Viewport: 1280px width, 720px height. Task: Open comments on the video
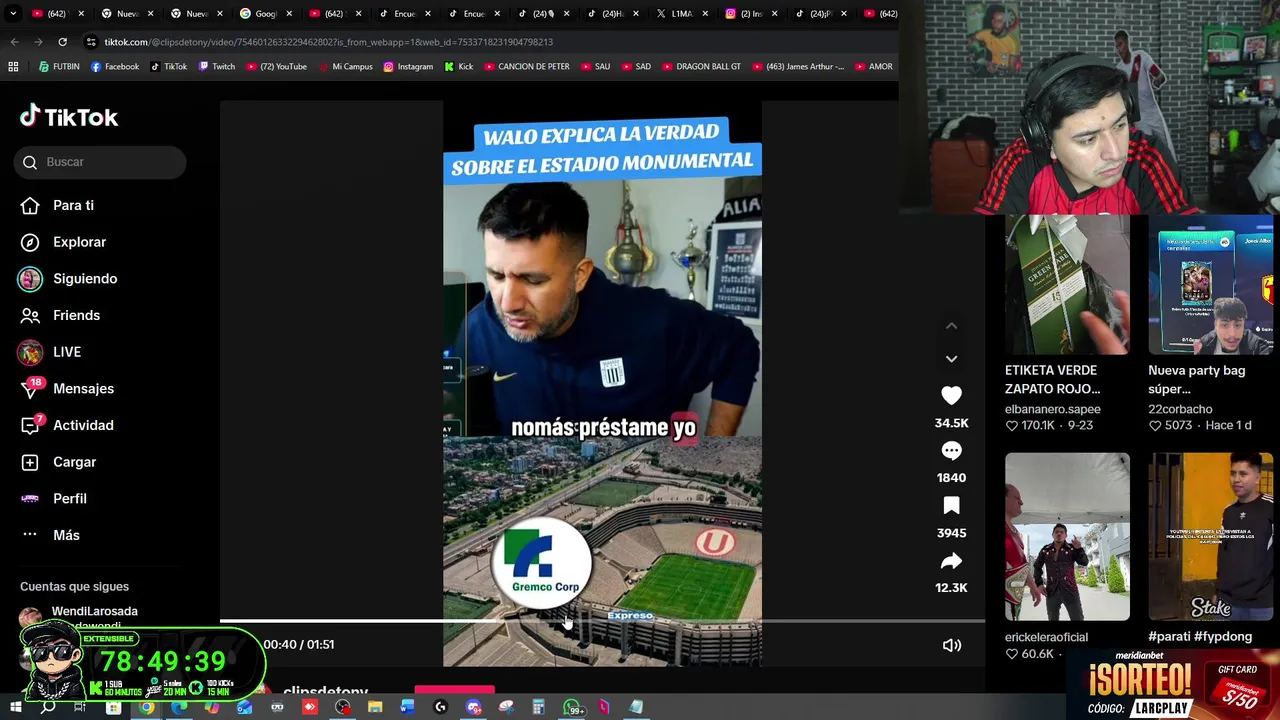951,451
